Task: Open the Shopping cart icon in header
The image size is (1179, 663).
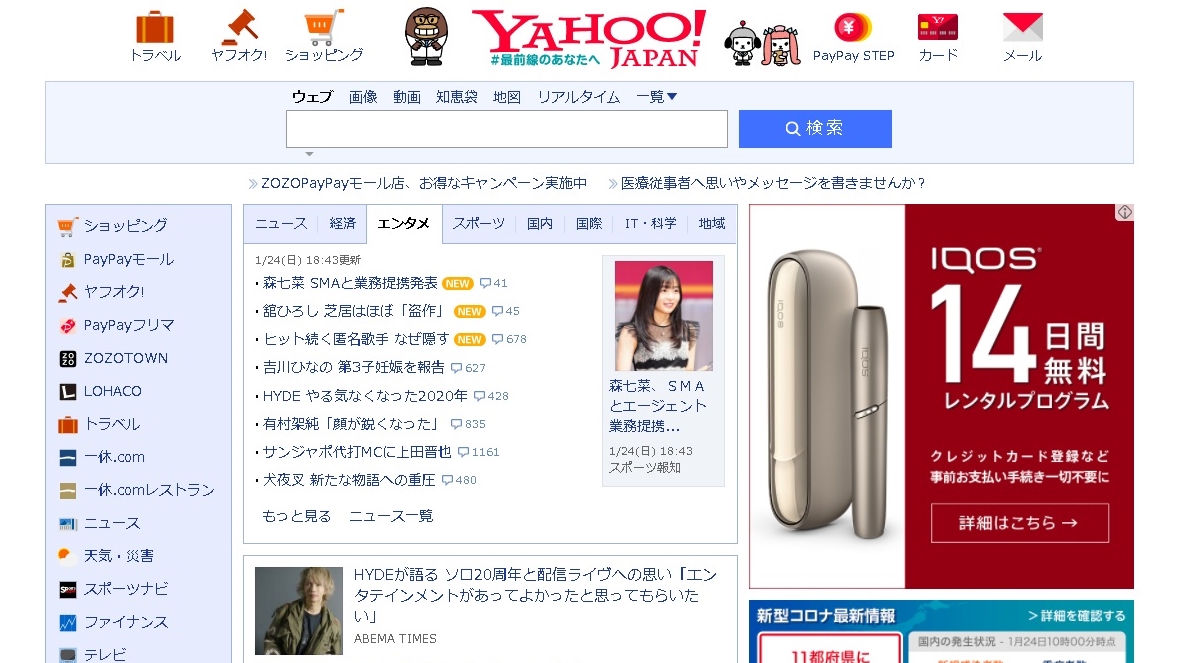Action: (x=323, y=27)
